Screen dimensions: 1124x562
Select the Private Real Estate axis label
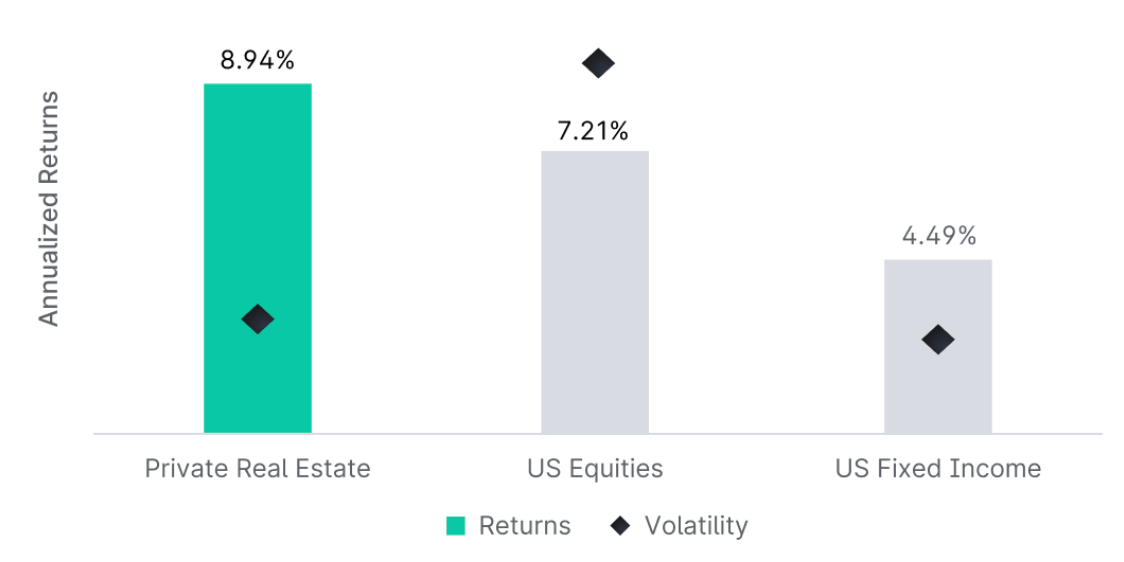(x=258, y=469)
